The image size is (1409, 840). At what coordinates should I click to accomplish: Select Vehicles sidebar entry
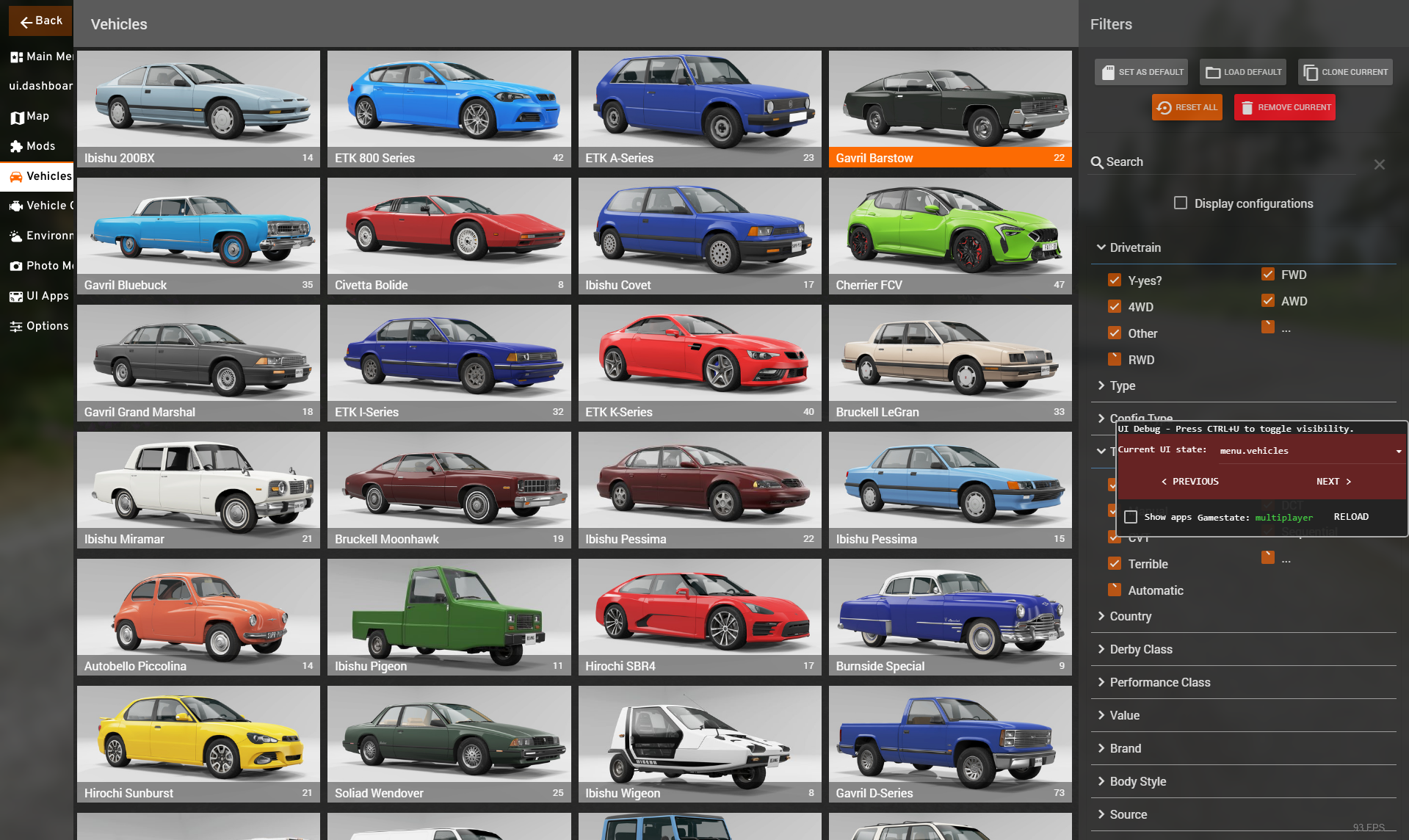click(x=37, y=176)
